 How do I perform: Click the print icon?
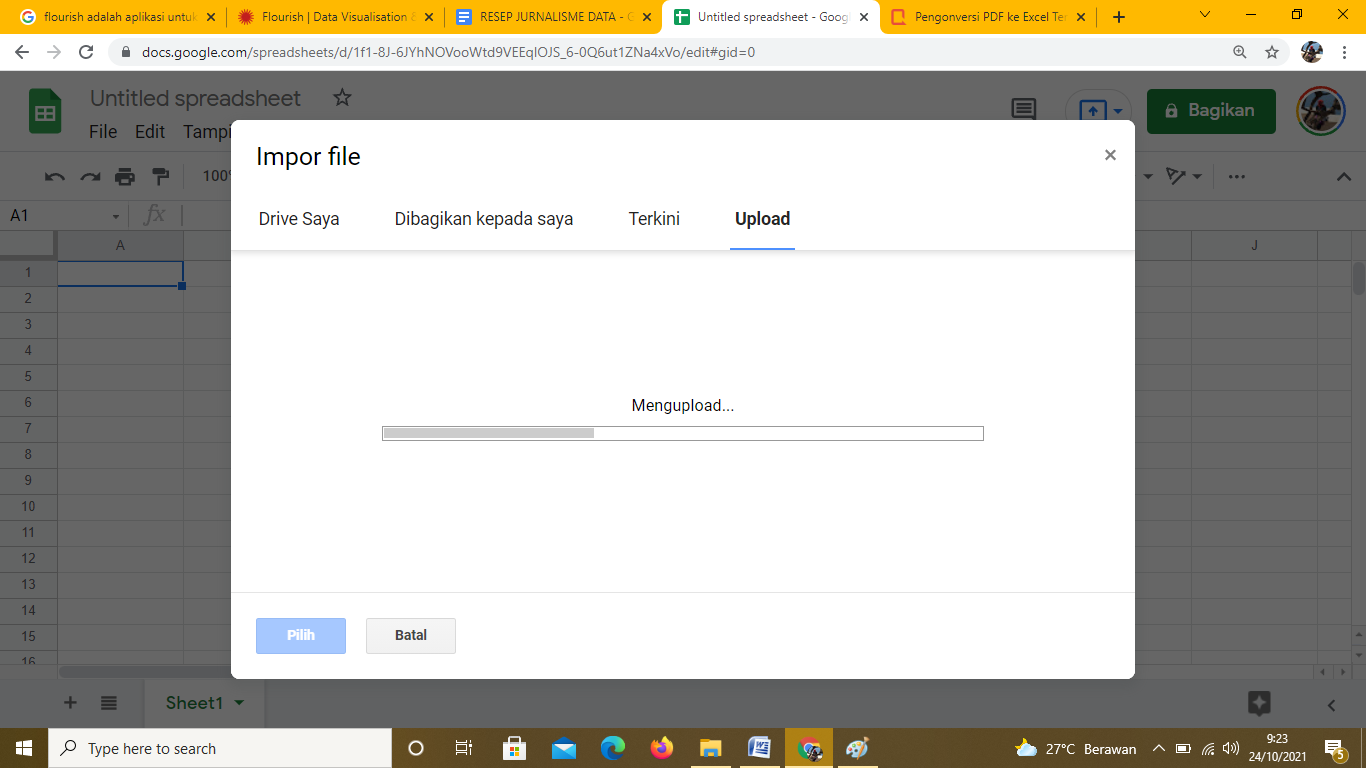point(125,177)
